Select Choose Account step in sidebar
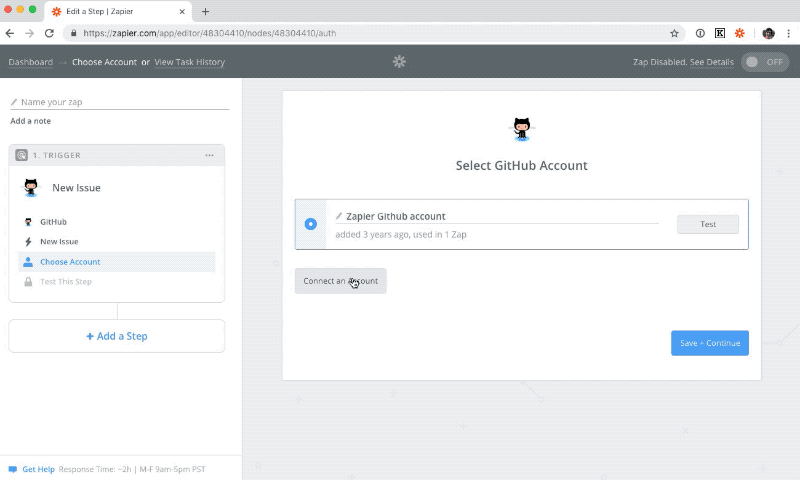The image size is (800, 480). (117, 262)
